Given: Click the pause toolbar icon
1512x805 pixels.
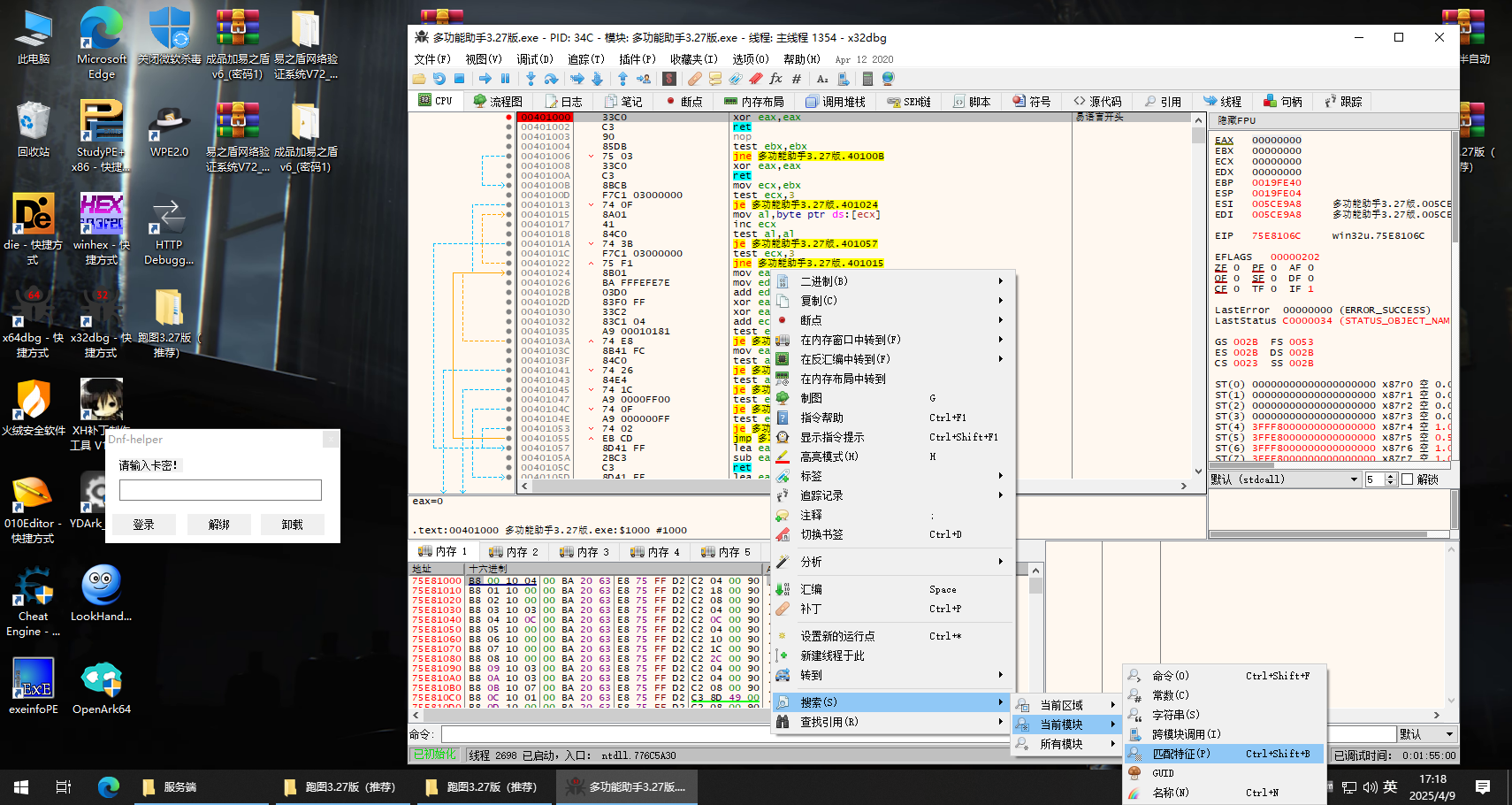Looking at the screenshot, I should click(x=505, y=79).
